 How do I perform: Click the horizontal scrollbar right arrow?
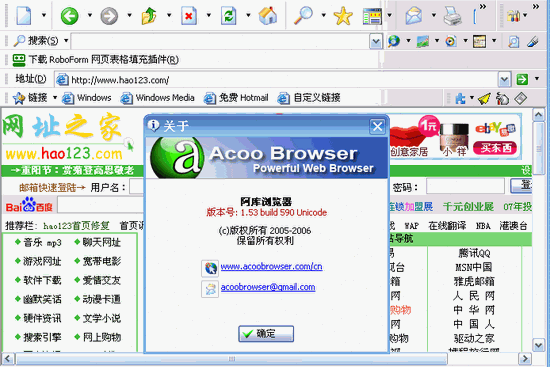(525, 359)
